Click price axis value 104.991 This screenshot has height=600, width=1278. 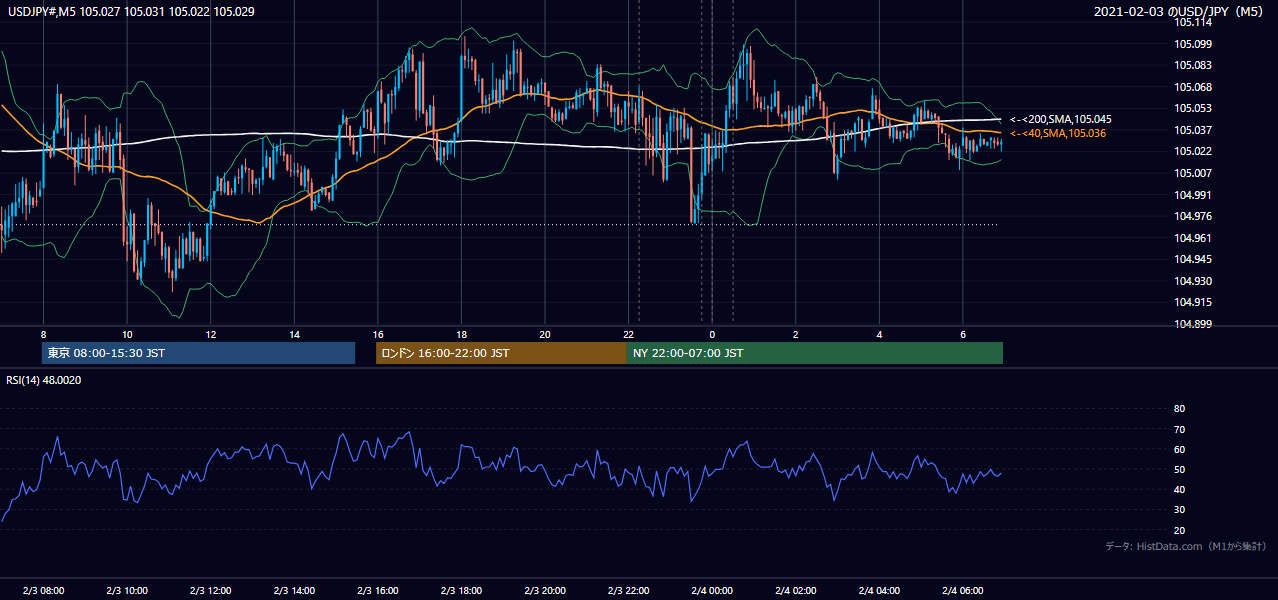[1193, 195]
